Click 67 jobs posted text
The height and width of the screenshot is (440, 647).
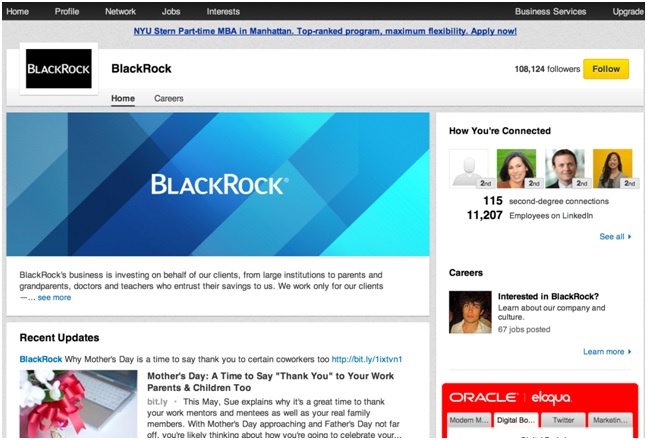[x=524, y=329]
